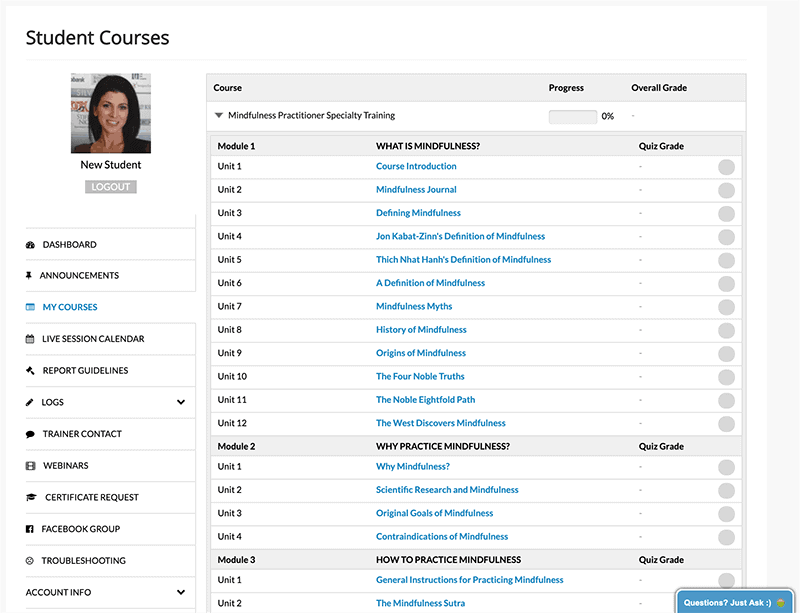Open General Instructions for Practicing Mindfulness
This screenshot has height=613, width=800.
(469, 580)
